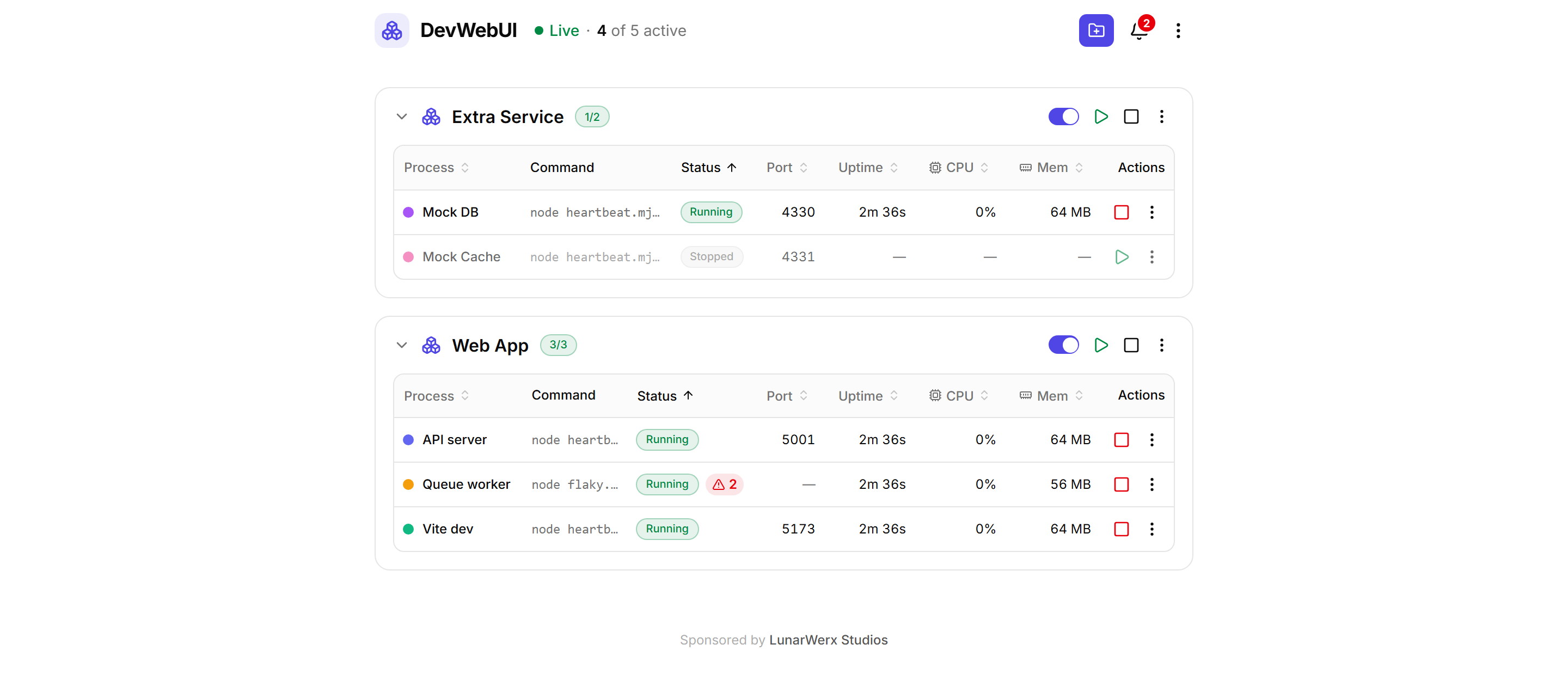The height and width of the screenshot is (675, 1568).
Task: Sort Extra Service table by CPU
Action: pos(958,167)
